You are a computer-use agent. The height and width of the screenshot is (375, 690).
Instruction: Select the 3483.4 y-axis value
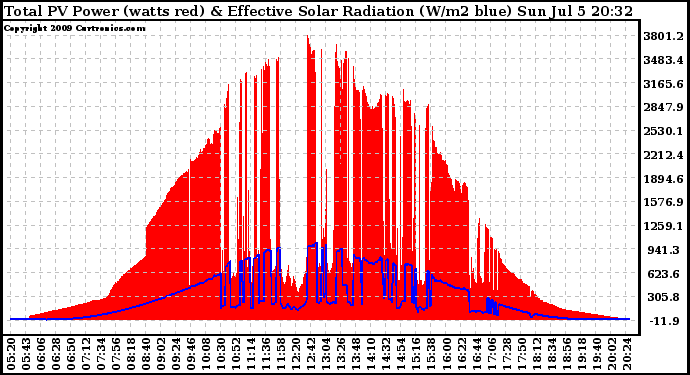(663, 60)
